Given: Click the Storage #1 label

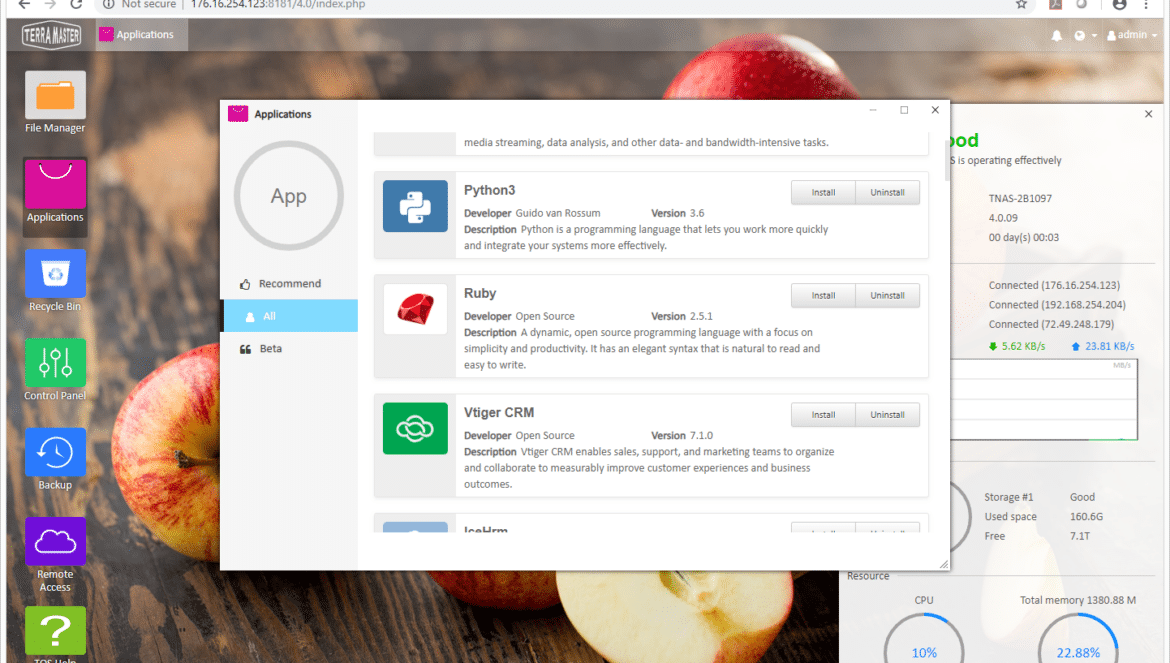Looking at the screenshot, I should click(1009, 497).
